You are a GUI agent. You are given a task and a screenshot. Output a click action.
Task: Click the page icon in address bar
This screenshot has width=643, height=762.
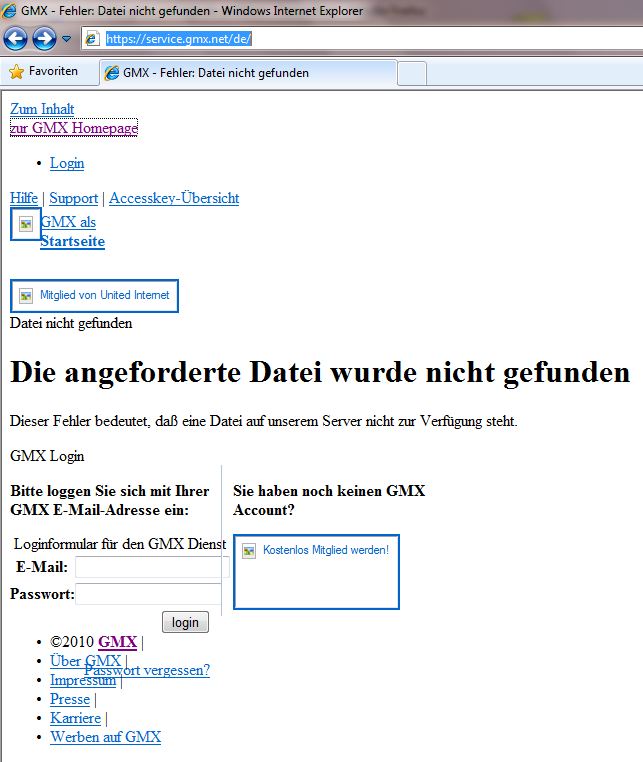(x=92, y=38)
